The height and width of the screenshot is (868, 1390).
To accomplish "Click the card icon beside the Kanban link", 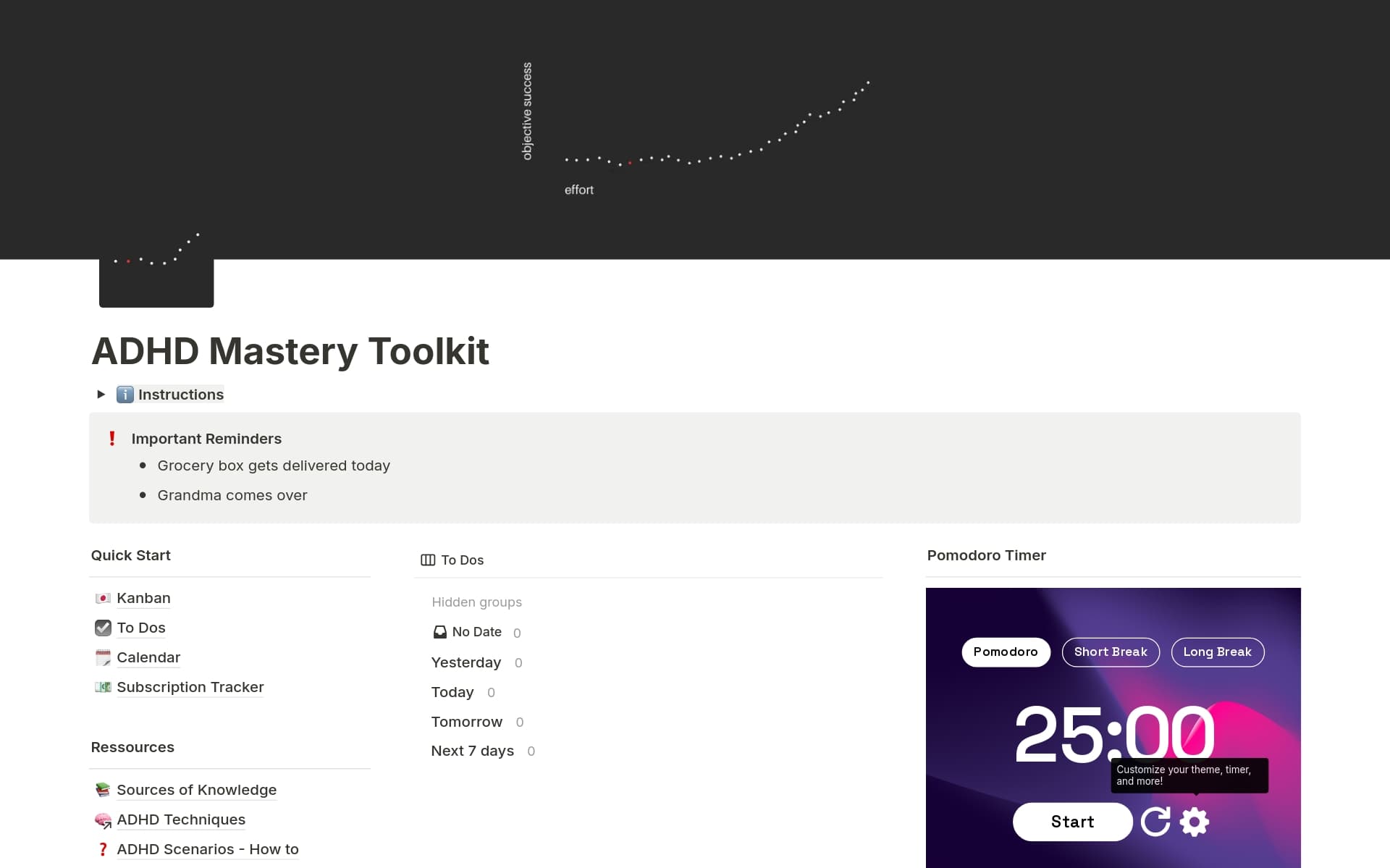I will [x=103, y=599].
